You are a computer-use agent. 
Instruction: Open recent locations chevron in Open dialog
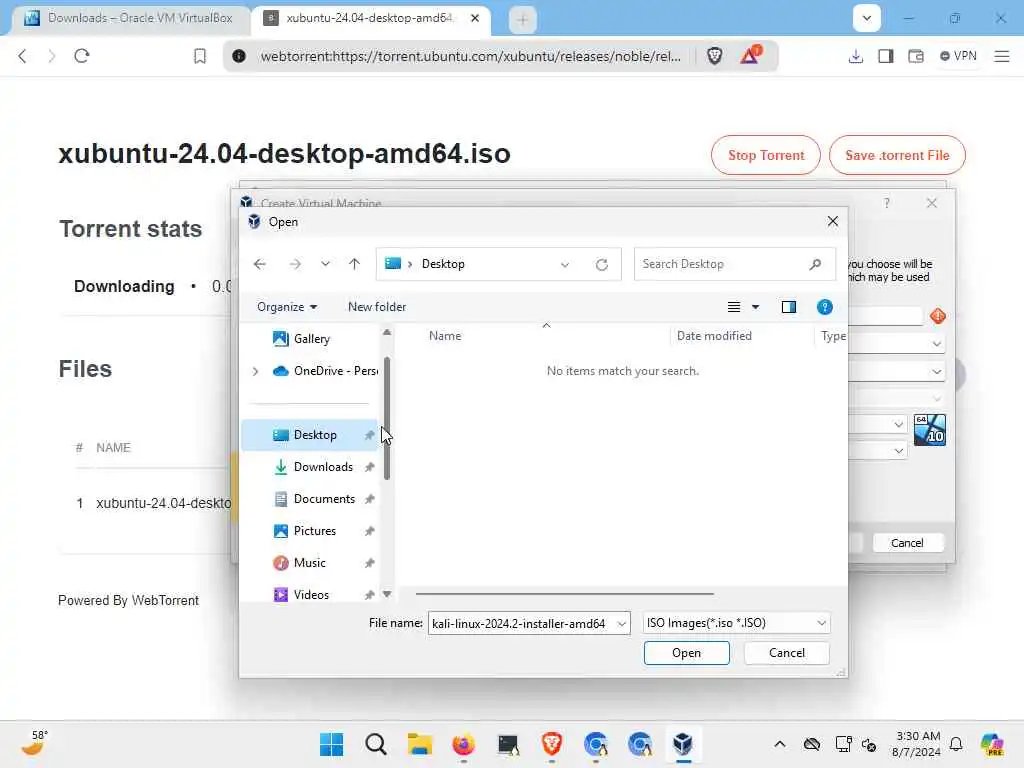(x=325, y=264)
